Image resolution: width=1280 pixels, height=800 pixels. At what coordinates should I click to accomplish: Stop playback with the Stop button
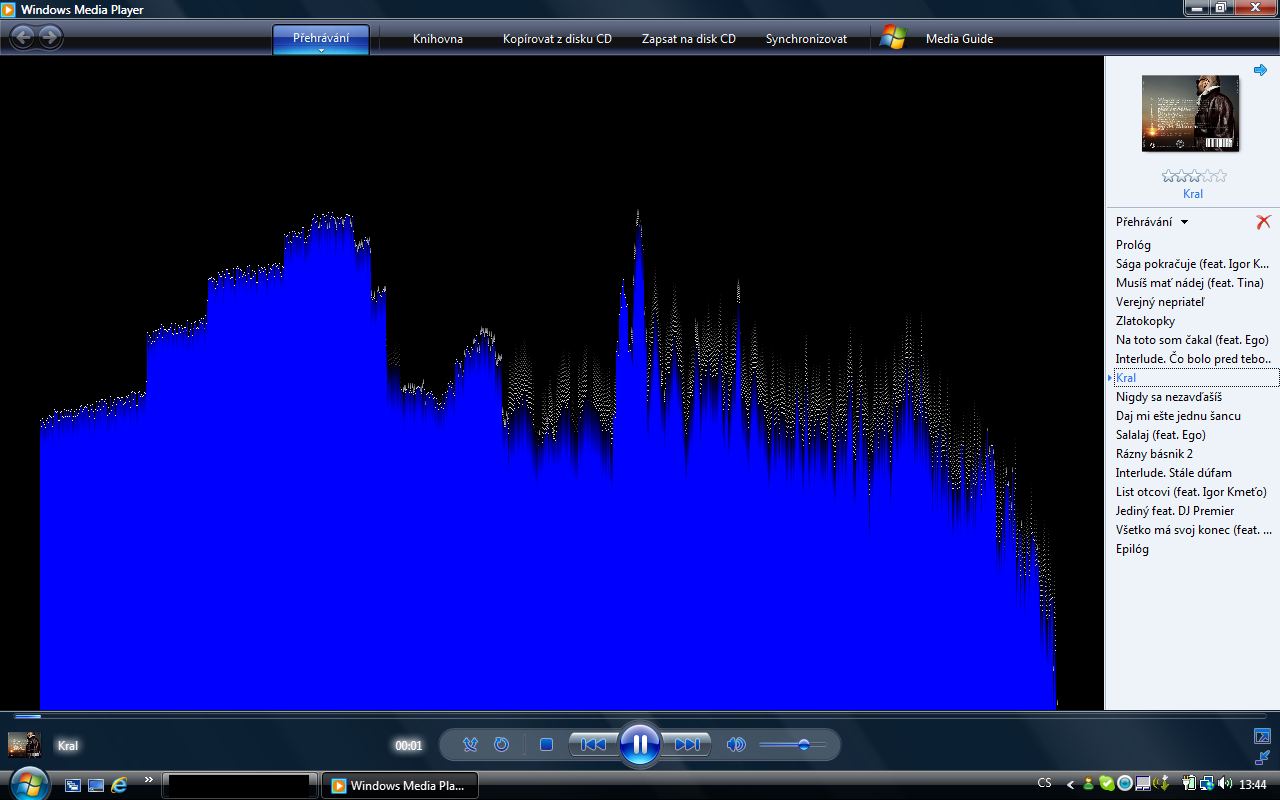coord(546,744)
